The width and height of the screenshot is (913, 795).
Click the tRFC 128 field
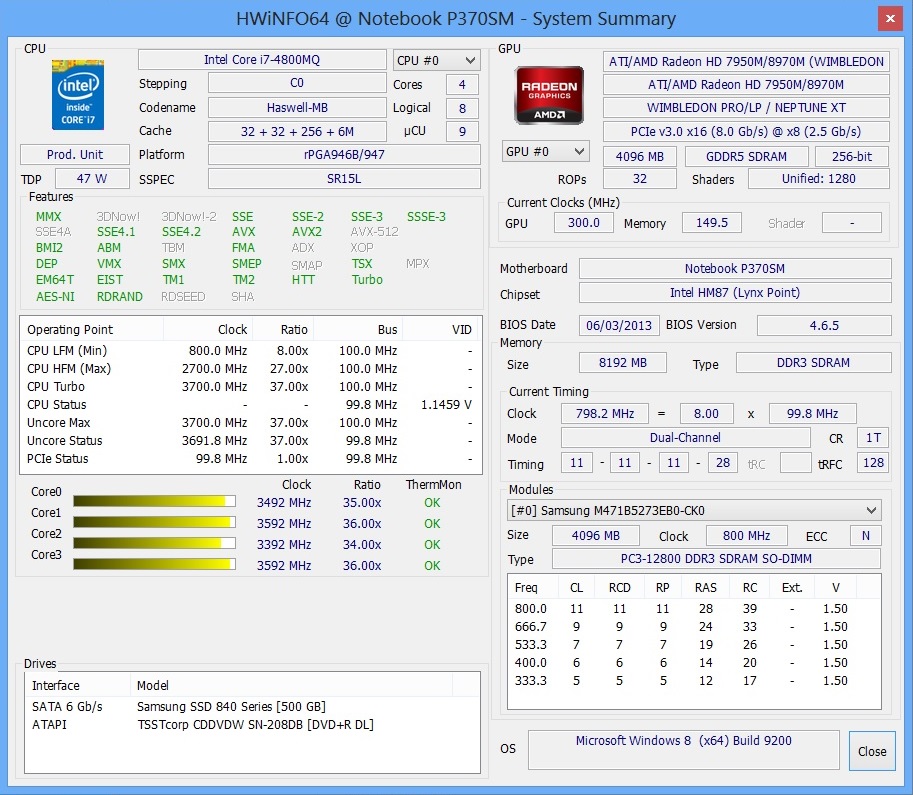(x=873, y=463)
